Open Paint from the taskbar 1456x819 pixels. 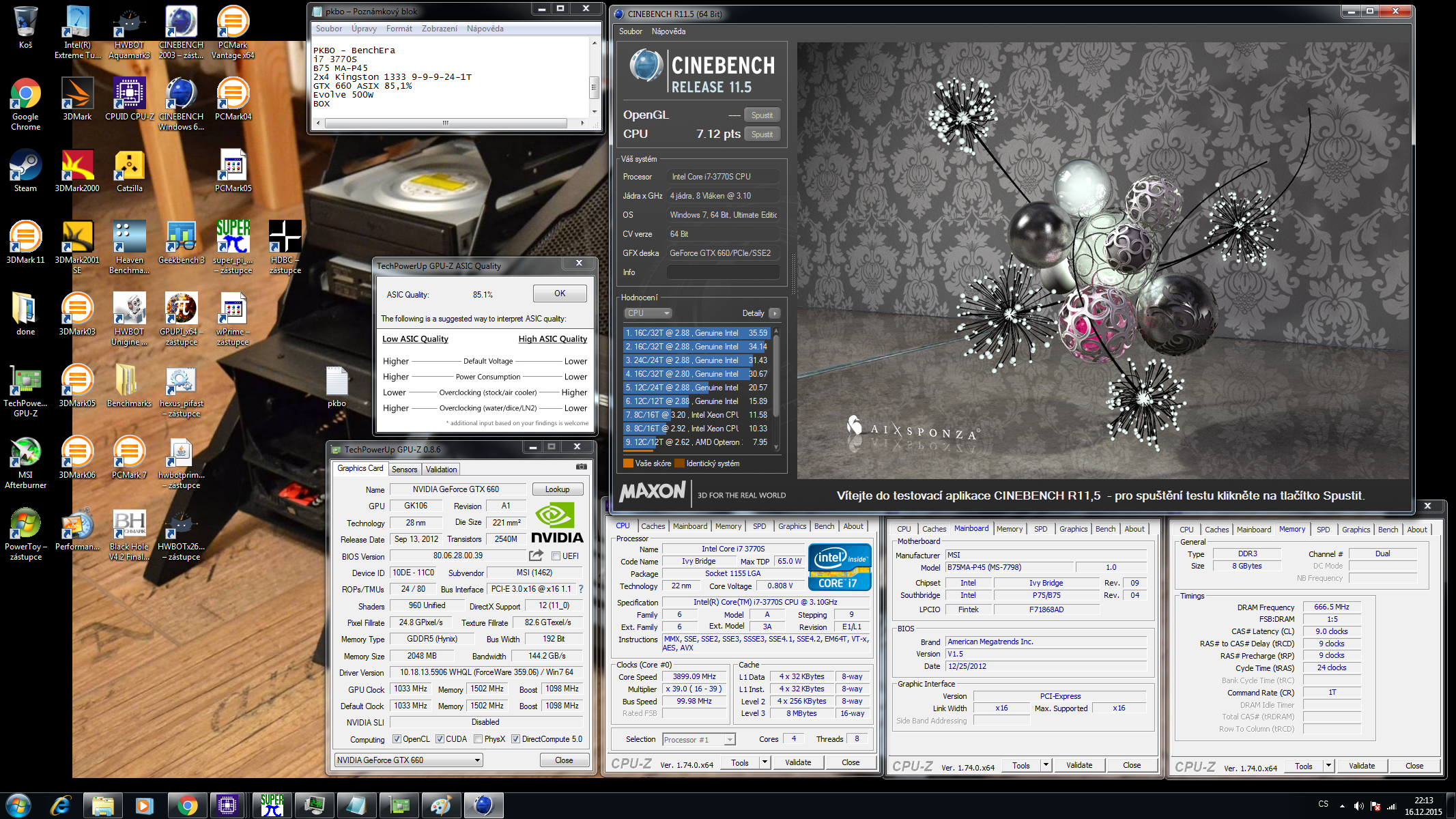(x=441, y=805)
